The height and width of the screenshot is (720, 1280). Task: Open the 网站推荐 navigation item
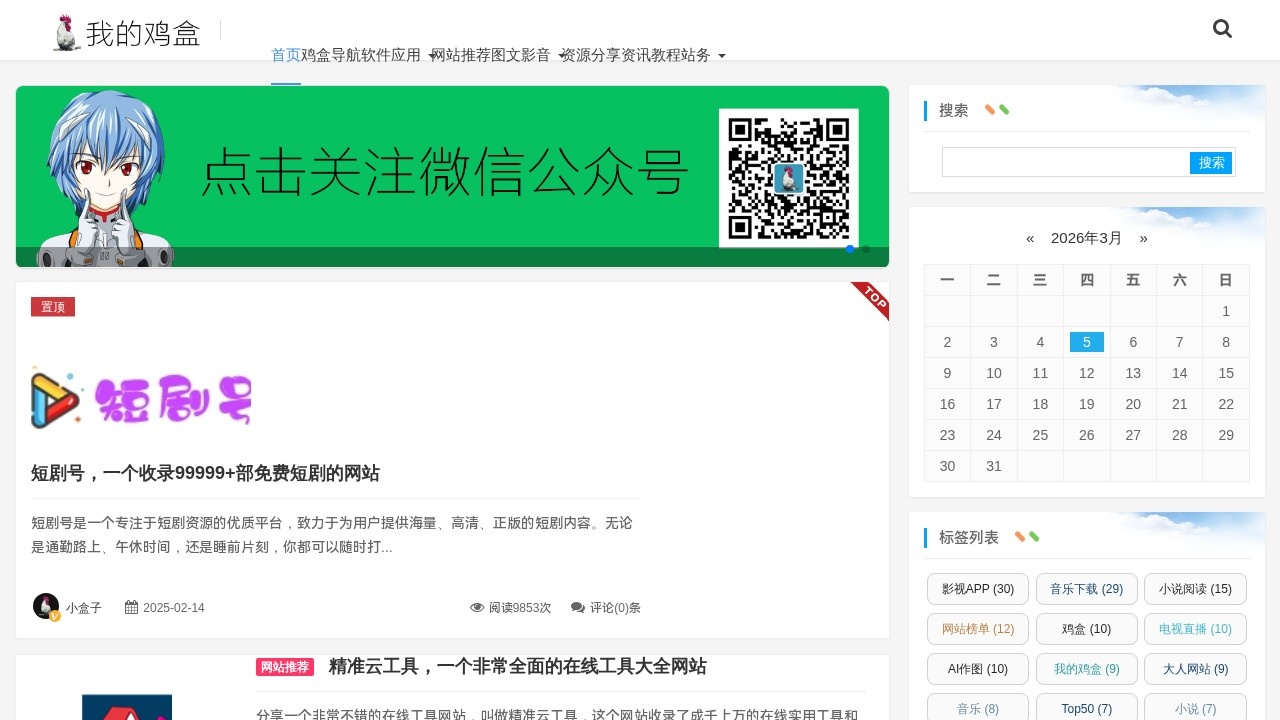point(463,55)
